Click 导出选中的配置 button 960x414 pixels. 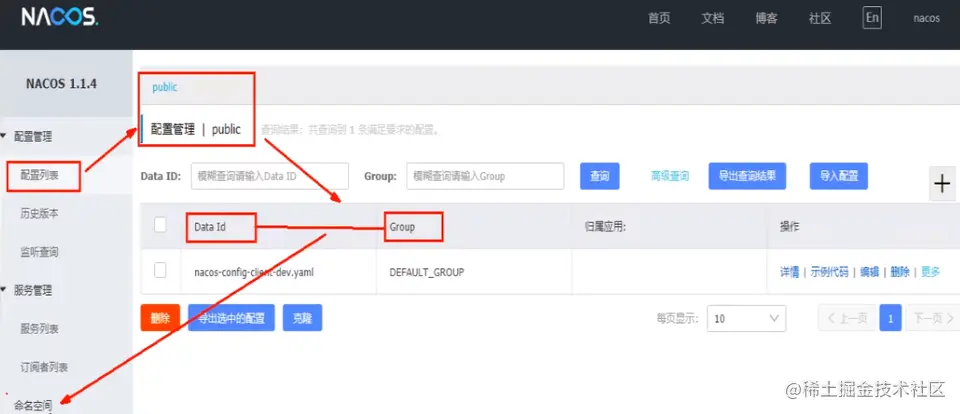231,318
